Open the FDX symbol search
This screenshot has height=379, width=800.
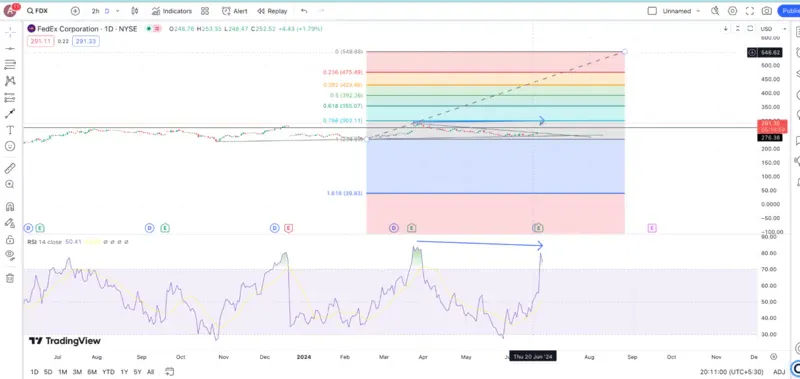tap(38, 11)
